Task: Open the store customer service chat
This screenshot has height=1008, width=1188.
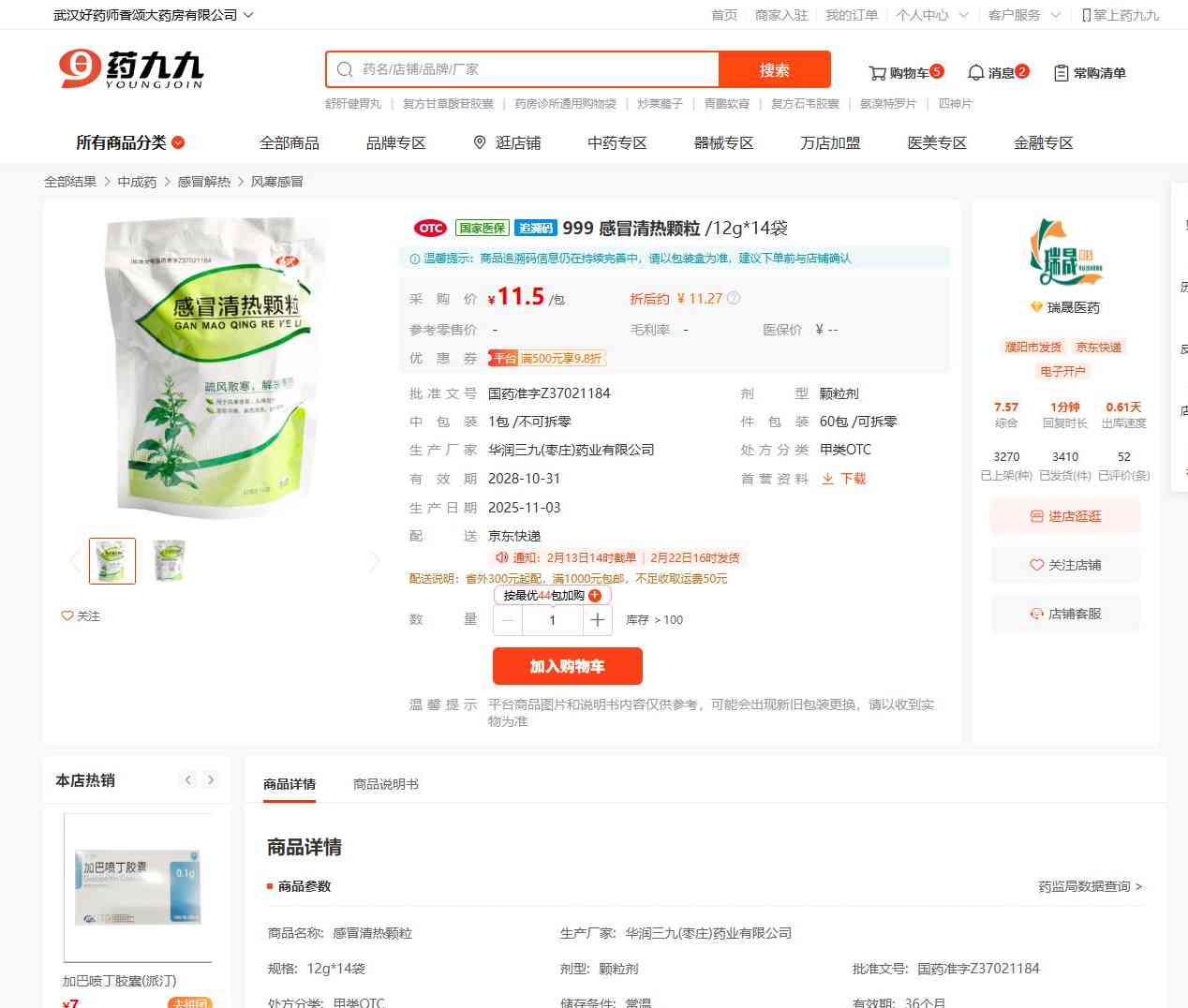Action: point(1065,614)
